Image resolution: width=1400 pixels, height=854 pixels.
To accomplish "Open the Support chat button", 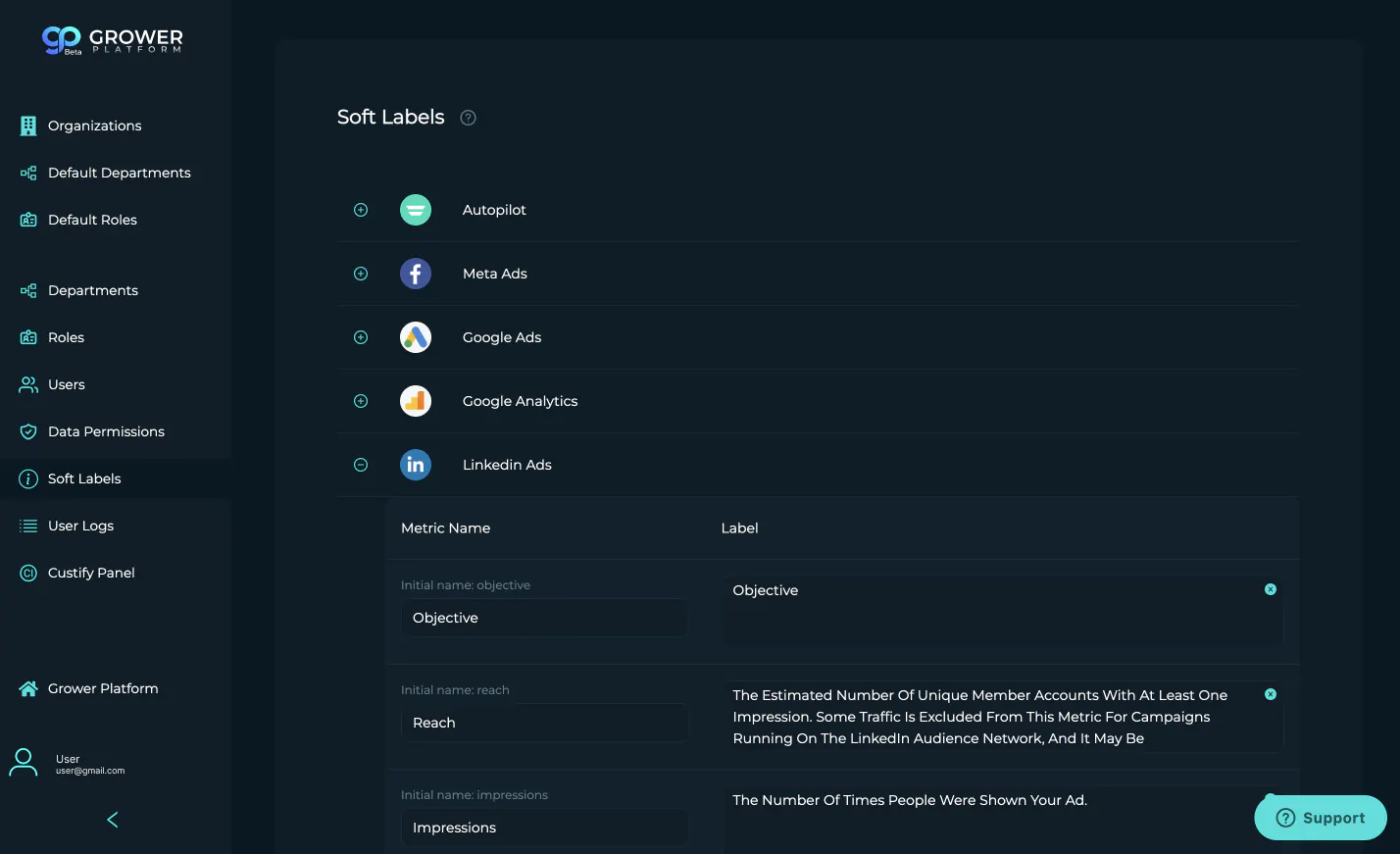I will 1321,818.
